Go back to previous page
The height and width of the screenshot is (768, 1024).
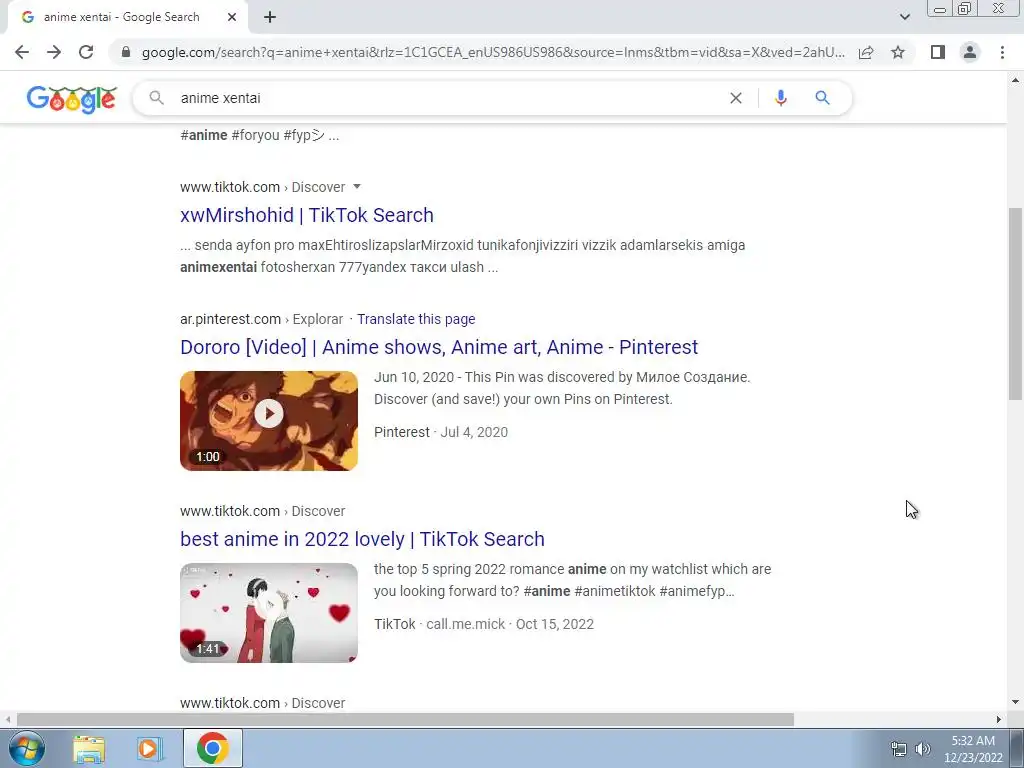point(22,52)
